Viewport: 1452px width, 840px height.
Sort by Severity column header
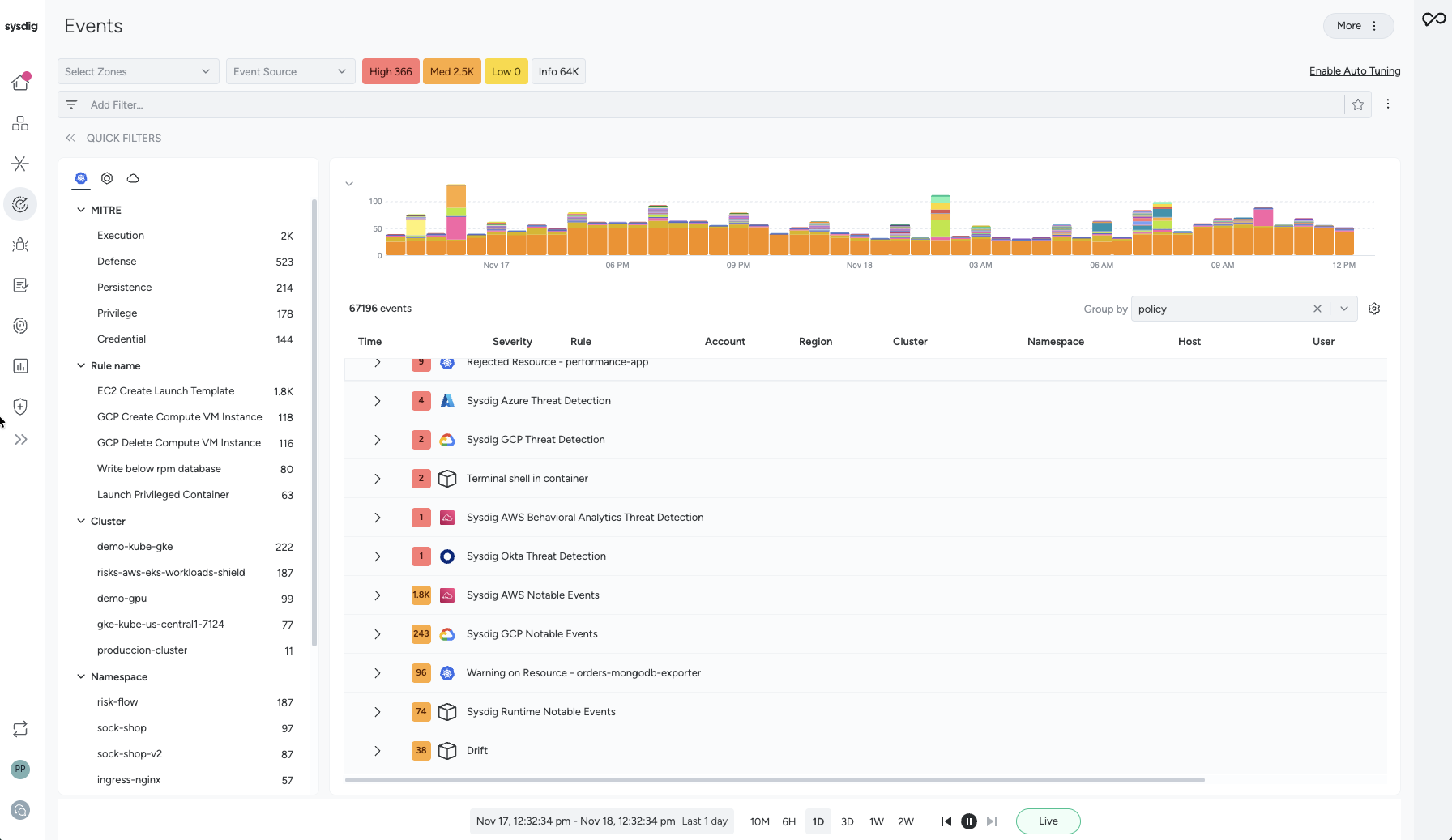pos(512,342)
